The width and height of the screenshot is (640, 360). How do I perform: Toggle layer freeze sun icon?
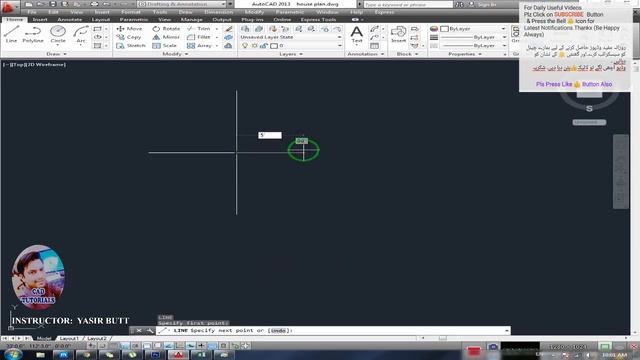pos(254,46)
